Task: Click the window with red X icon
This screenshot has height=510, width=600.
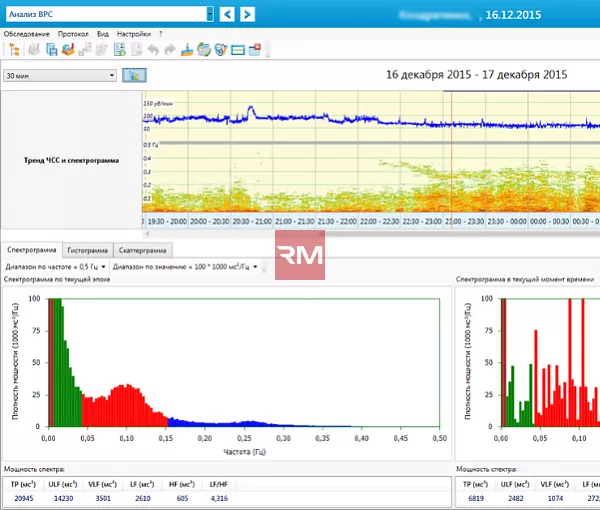Action: [254, 50]
